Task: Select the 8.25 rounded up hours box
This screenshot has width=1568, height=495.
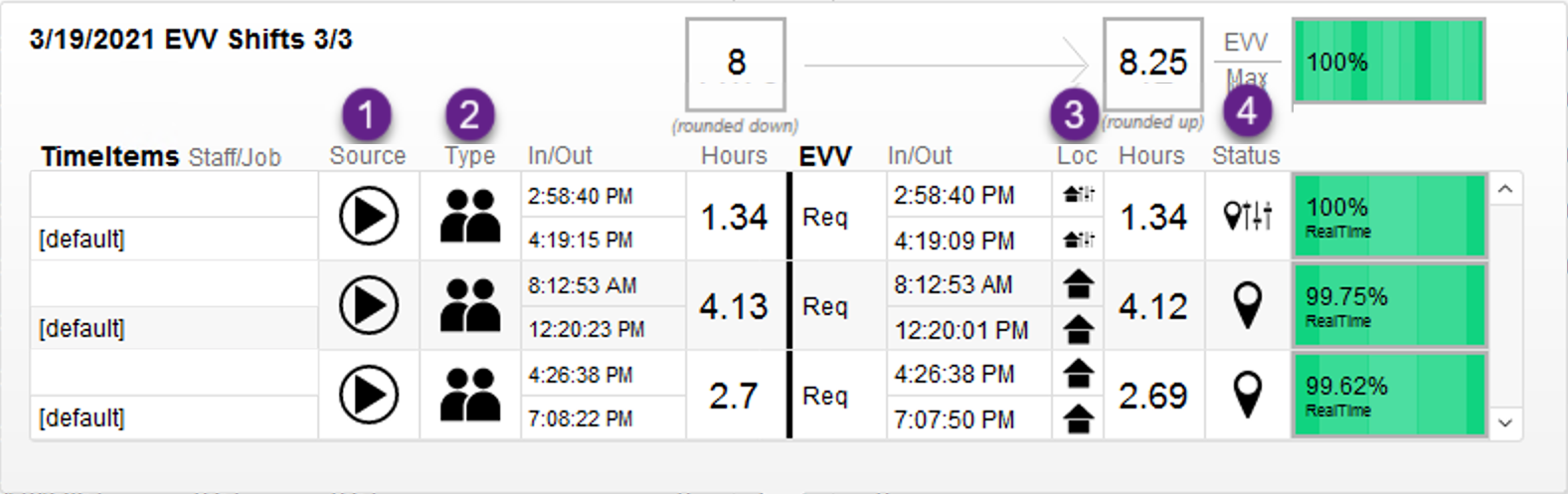Action: coord(1152,64)
